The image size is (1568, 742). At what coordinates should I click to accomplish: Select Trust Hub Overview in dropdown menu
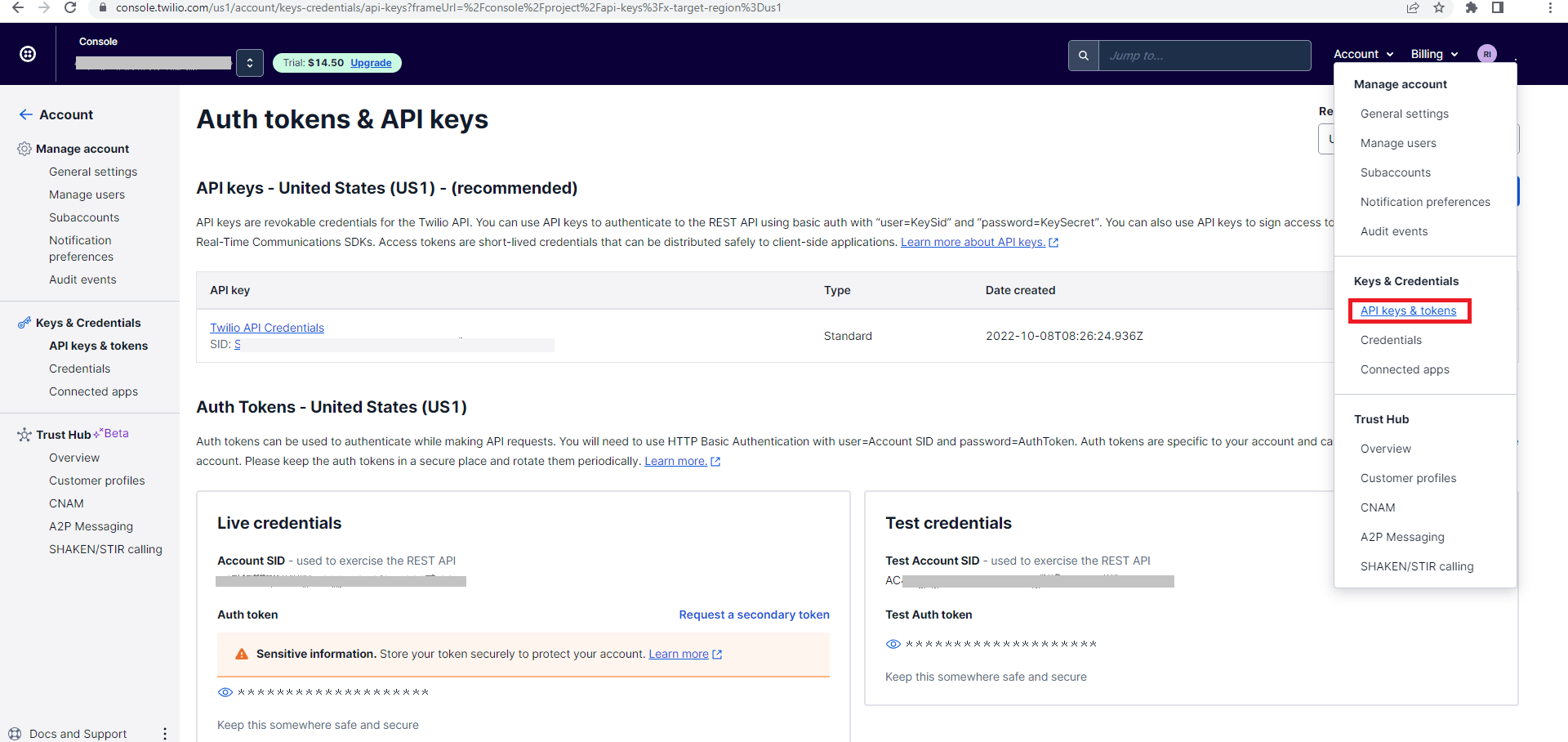[1386, 449]
